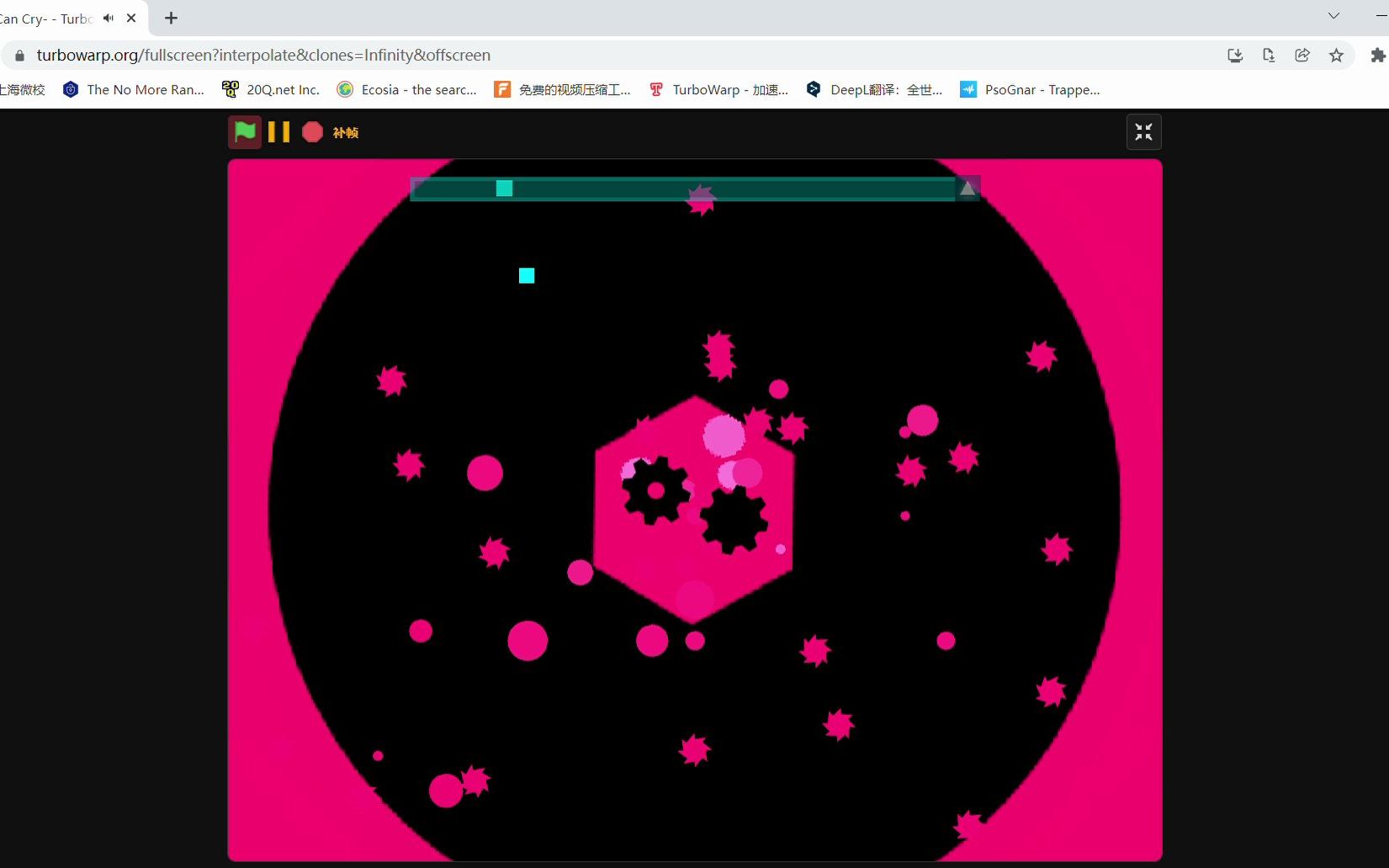
Task: Open the TurboWarp - 加速... bookmark
Action: coord(718,89)
